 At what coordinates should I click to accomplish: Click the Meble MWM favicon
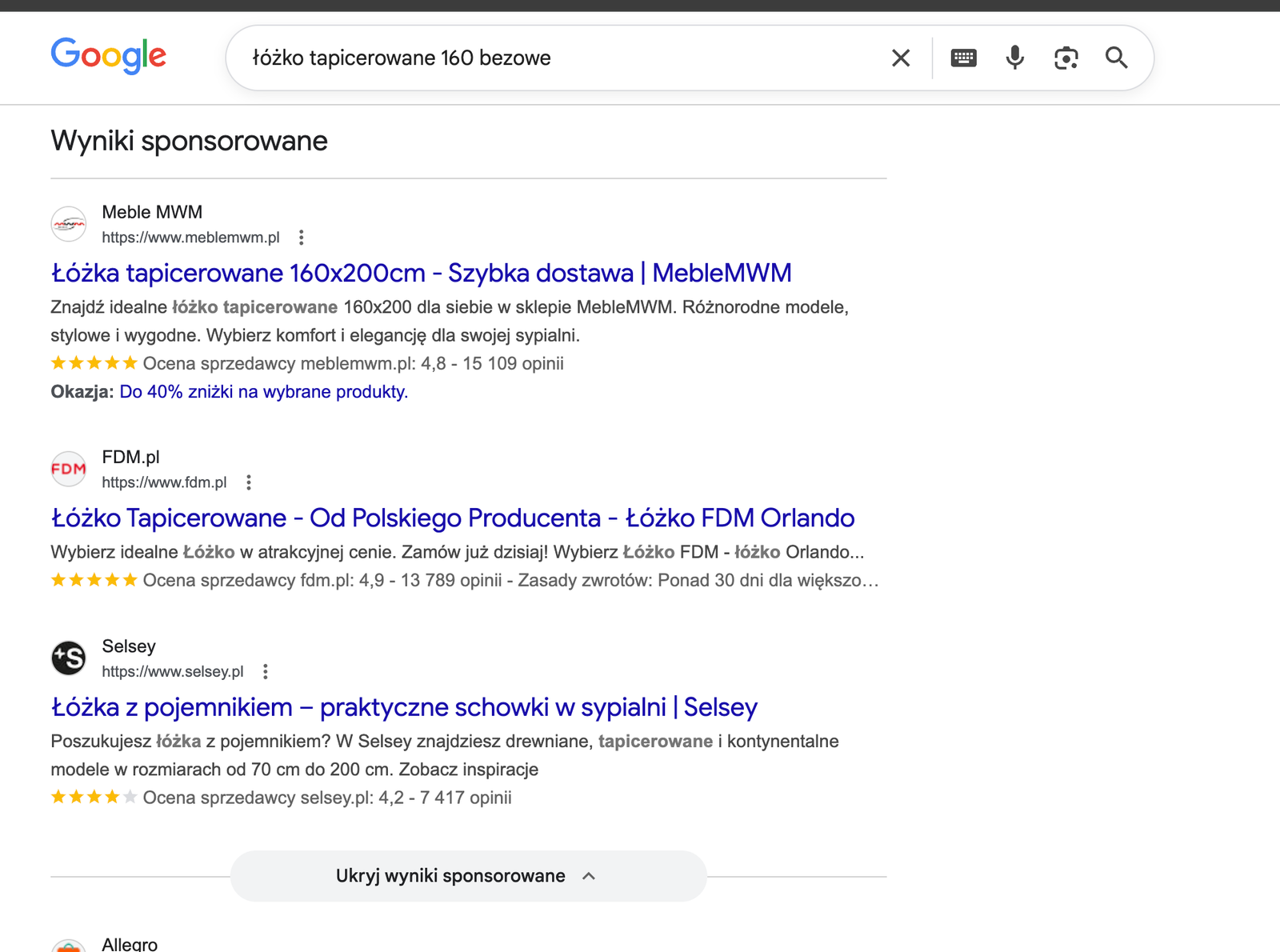point(69,224)
